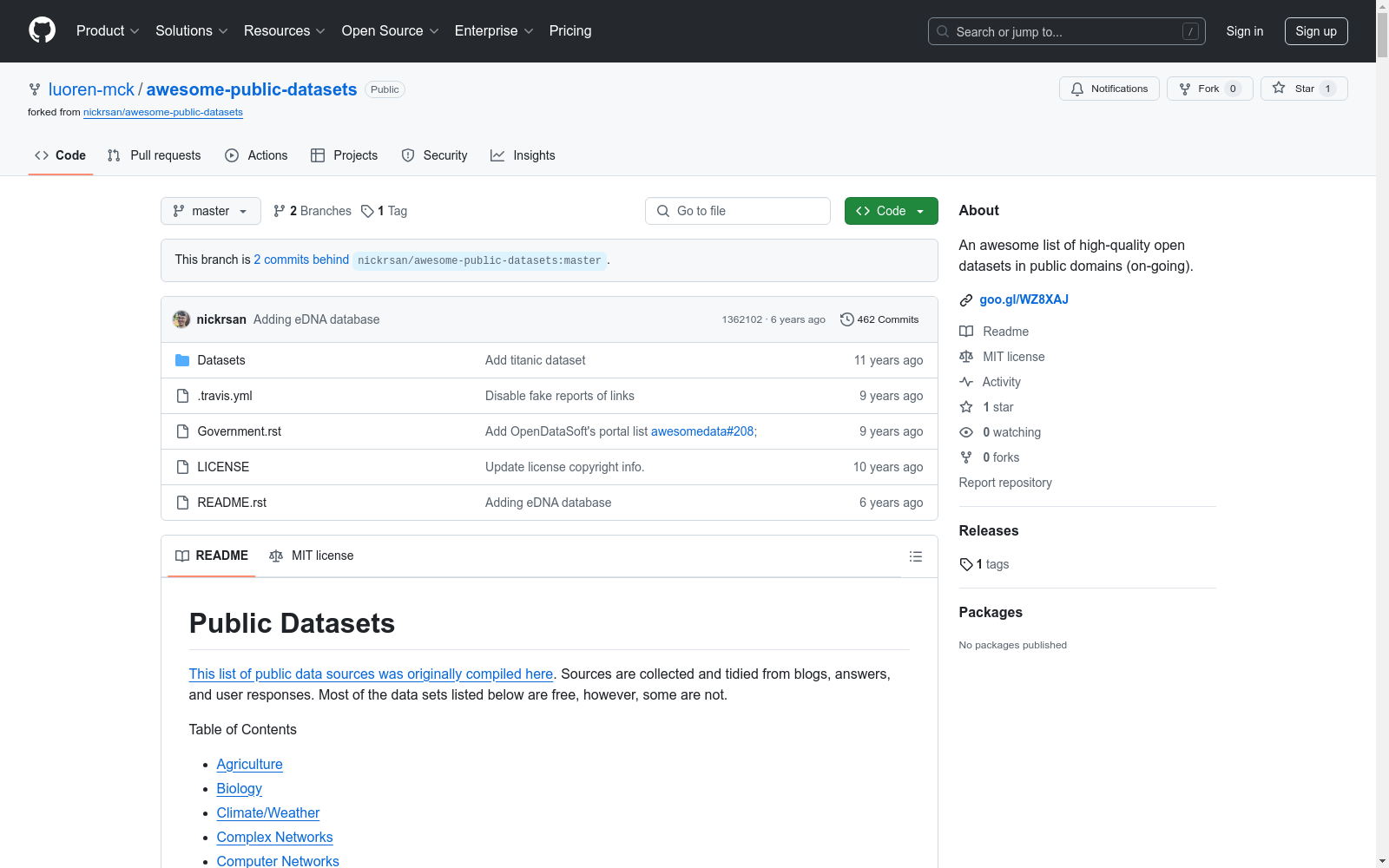
Task: Expand the Open Source menu
Action: tap(391, 31)
